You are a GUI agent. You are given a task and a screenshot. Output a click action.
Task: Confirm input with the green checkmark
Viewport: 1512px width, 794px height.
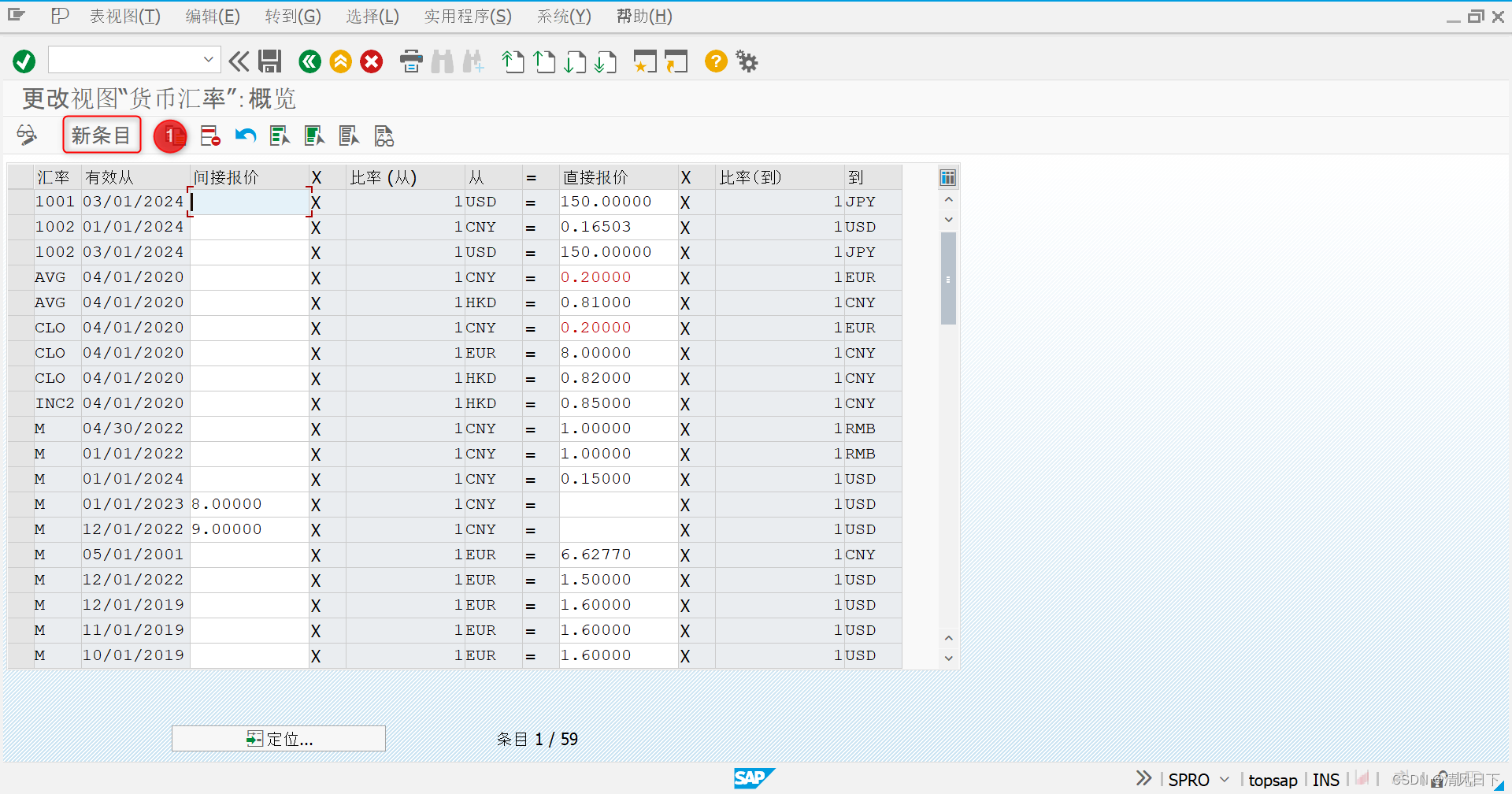click(24, 61)
